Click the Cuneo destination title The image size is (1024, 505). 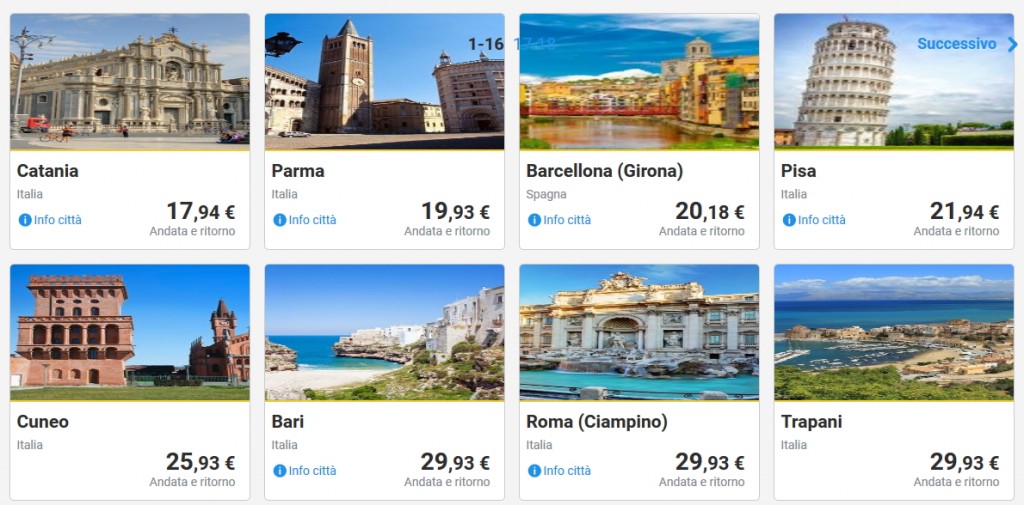pos(43,422)
